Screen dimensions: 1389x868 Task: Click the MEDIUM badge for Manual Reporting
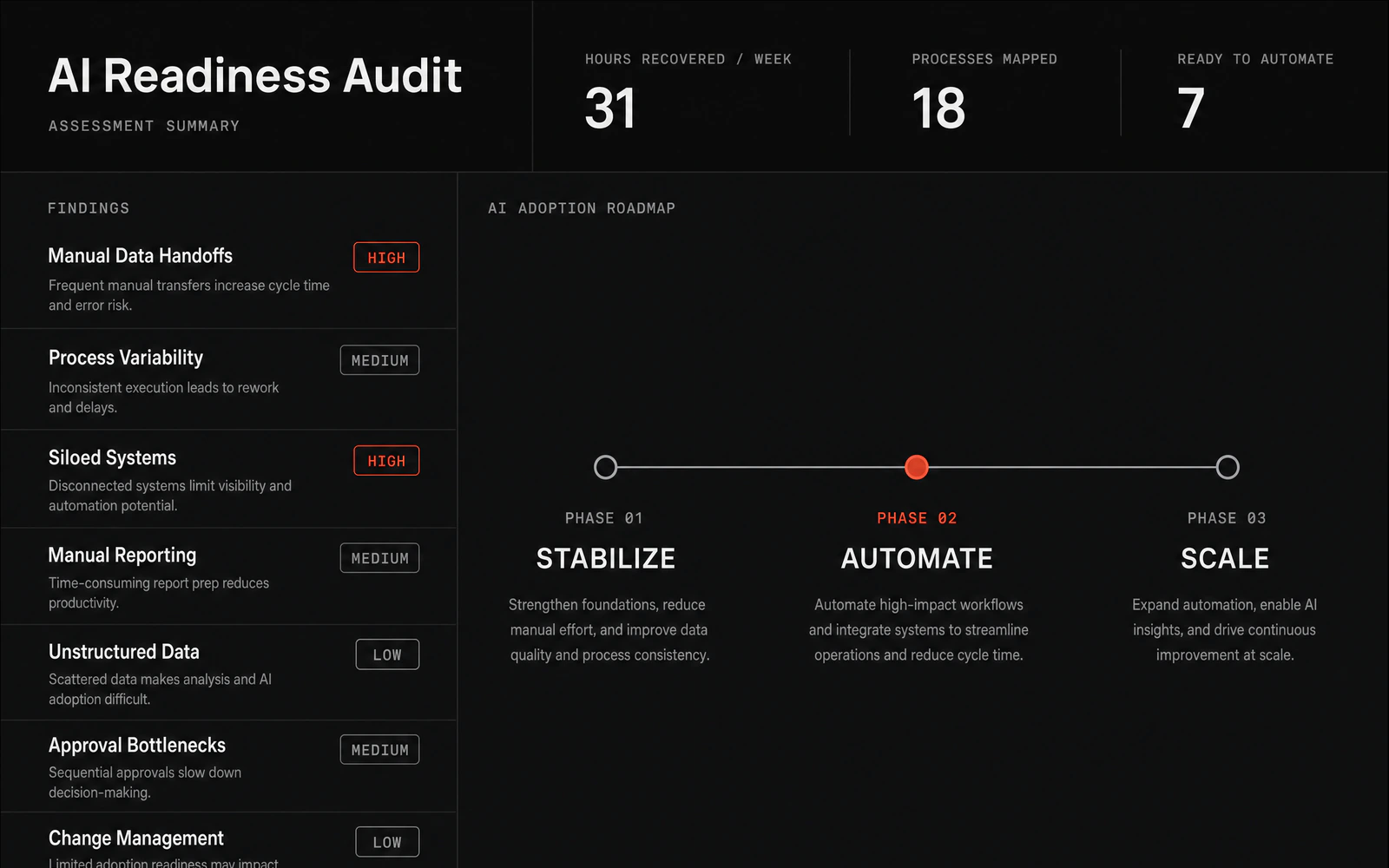379,558
